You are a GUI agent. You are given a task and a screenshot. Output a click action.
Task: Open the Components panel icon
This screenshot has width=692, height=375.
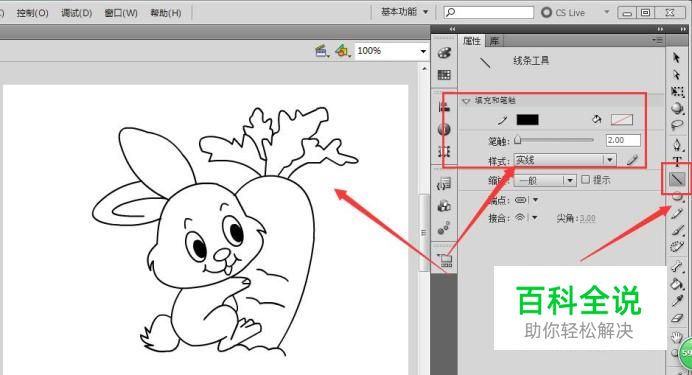pos(444,206)
